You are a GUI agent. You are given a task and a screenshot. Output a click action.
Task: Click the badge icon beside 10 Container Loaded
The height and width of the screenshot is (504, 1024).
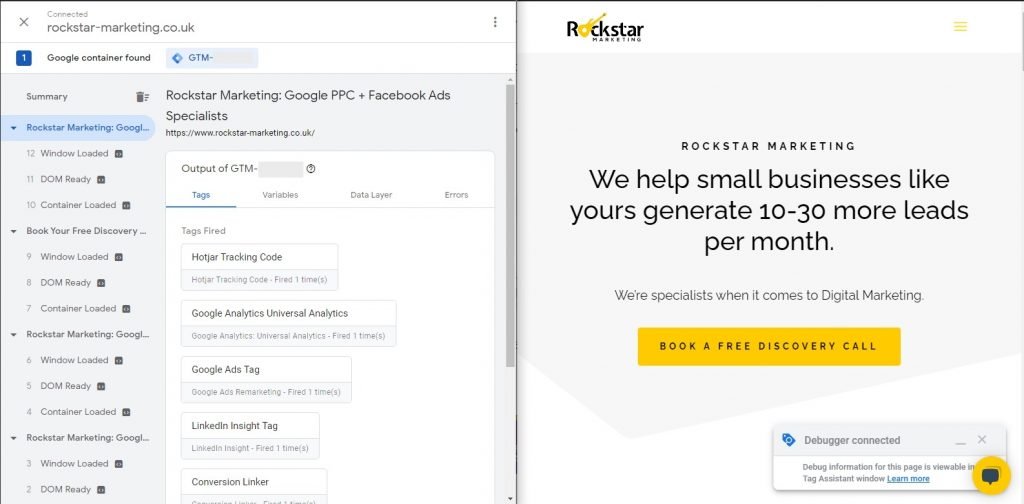[126, 205]
